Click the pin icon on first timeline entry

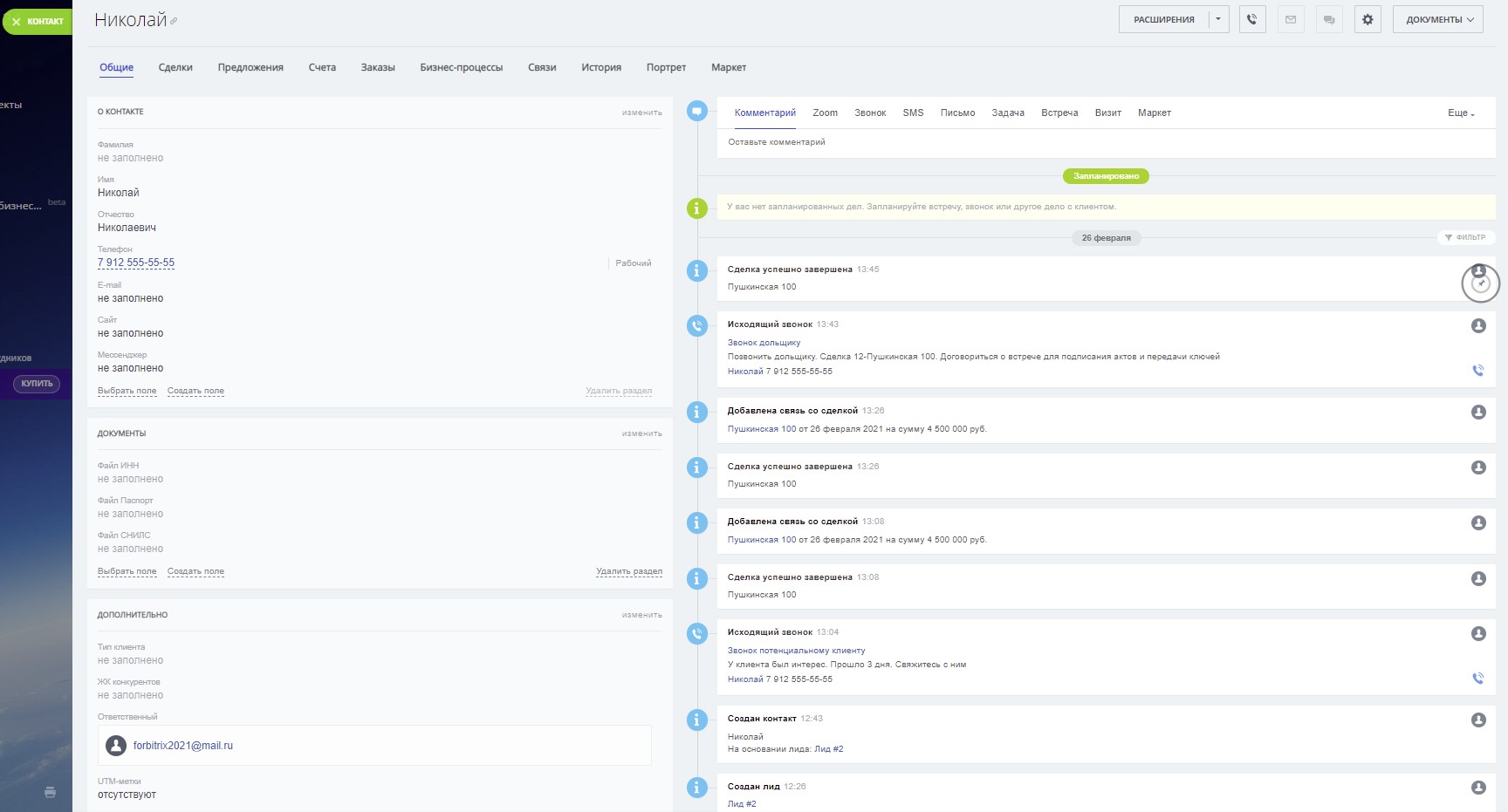pos(1481,284)
